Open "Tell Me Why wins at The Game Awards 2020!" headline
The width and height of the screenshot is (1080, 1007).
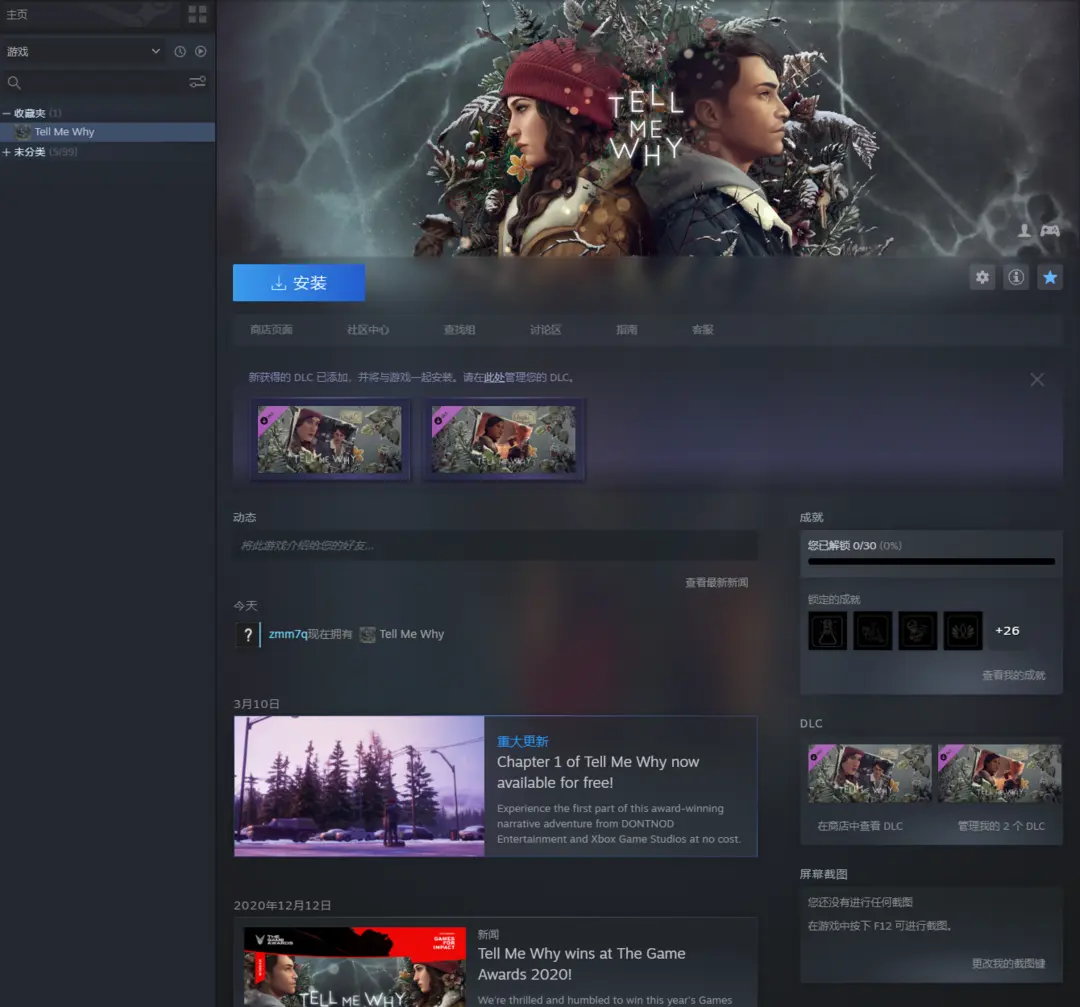(x=582, y=964)
